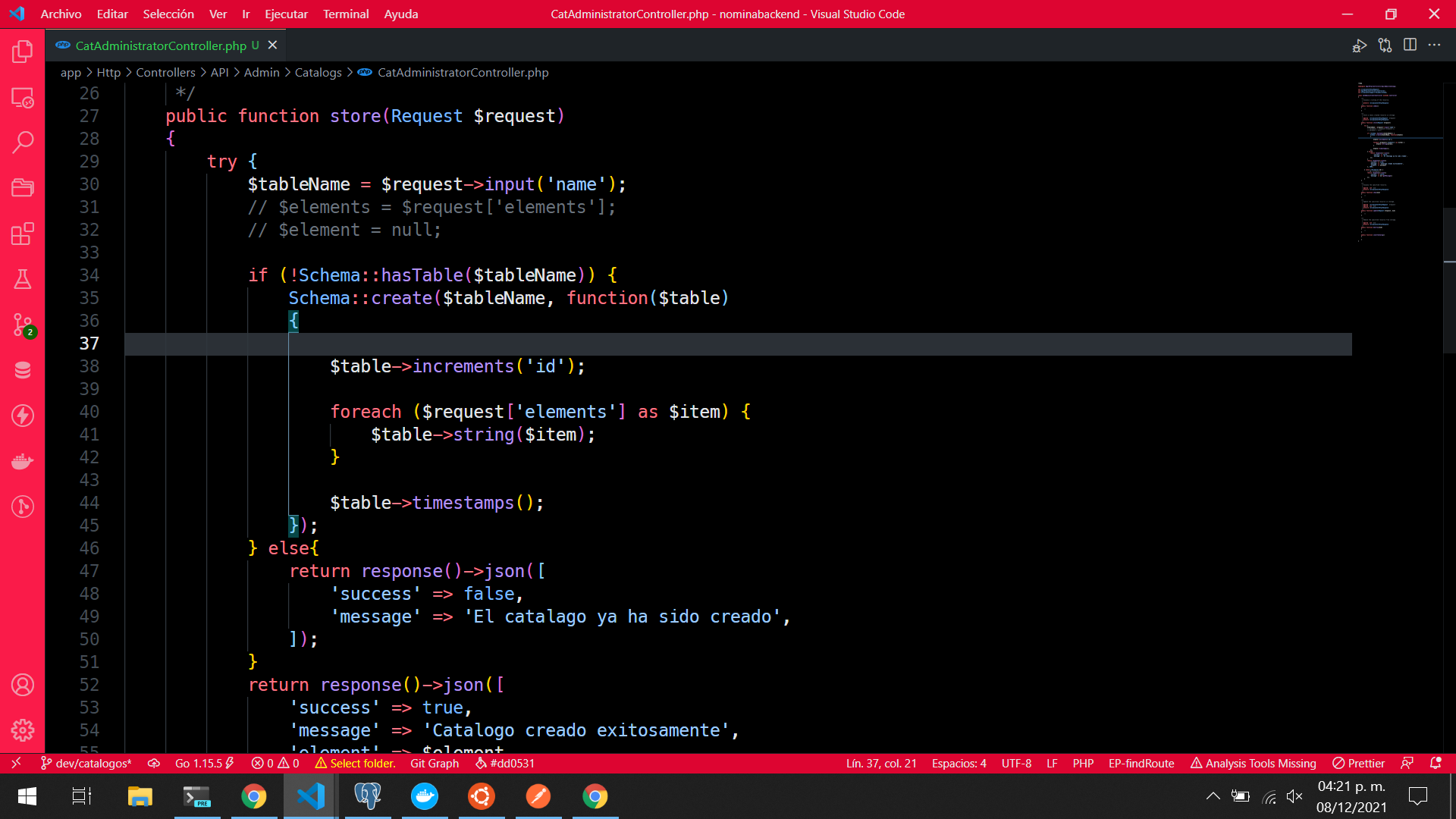Image resolution: width=1456 pixels, height=819 pixels.
Task: Click the #dd0531 color item in status bar
Action: click(x=505, y=764)
